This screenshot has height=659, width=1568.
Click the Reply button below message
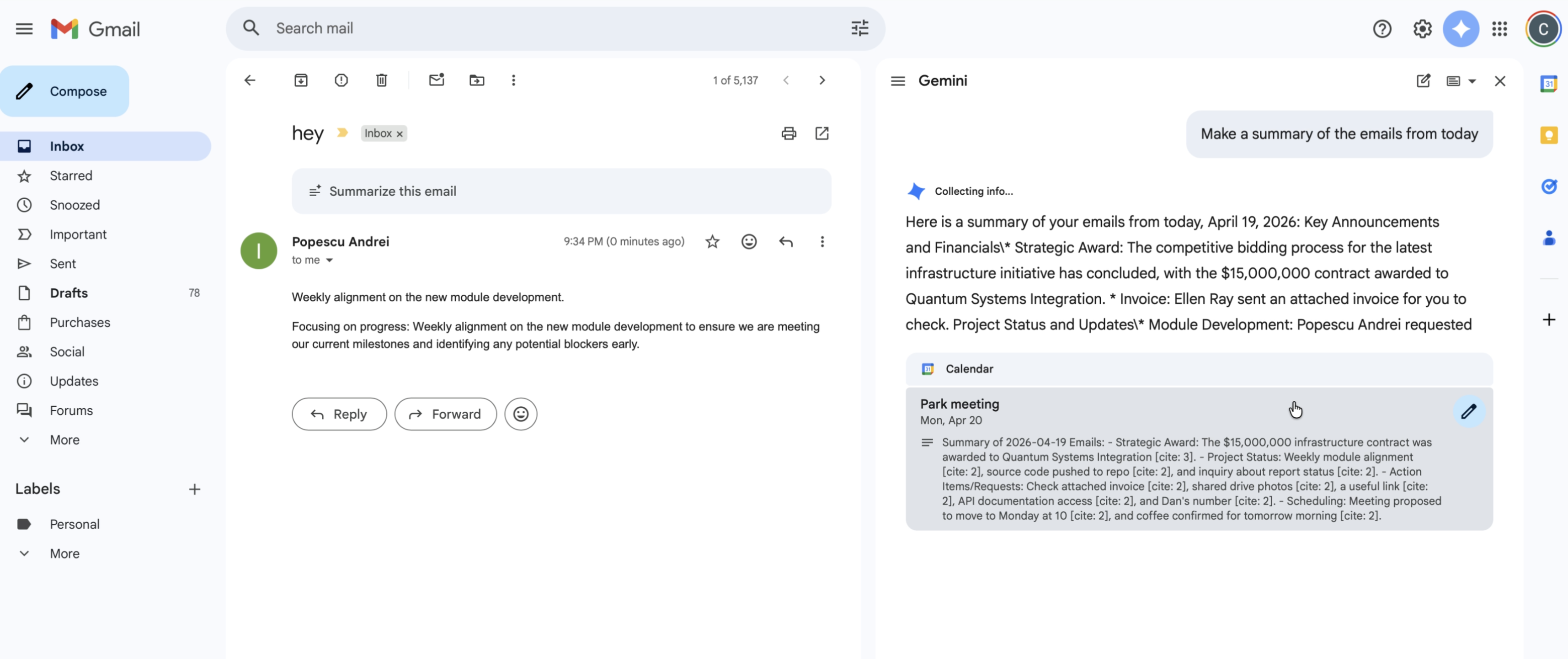[x=339, y=415]
